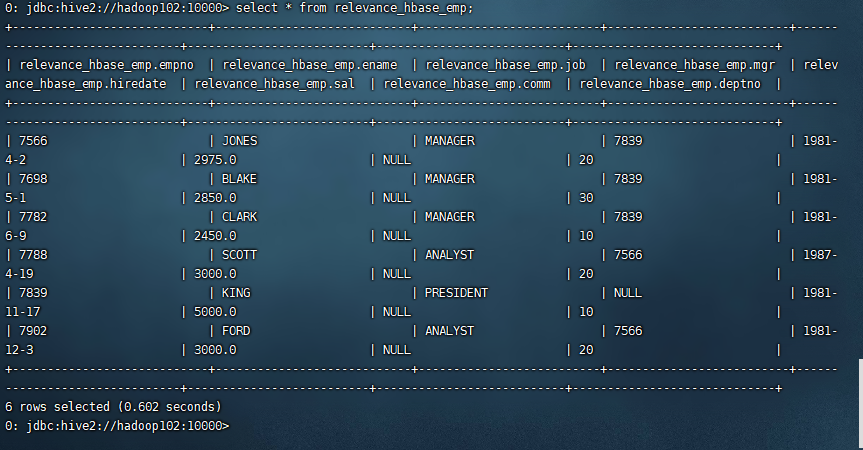Image resolution: width=863 pixels, height=450 pixels.
Task: Click the relevance_hbase_emp.mgr column header
Action: tap(695, 65)
